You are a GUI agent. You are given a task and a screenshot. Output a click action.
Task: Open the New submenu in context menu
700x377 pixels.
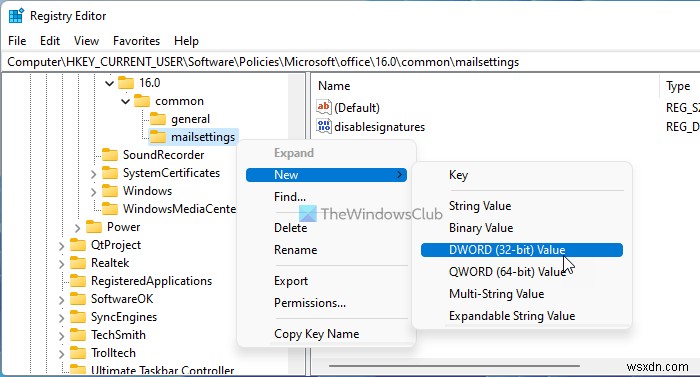point(326,175)
